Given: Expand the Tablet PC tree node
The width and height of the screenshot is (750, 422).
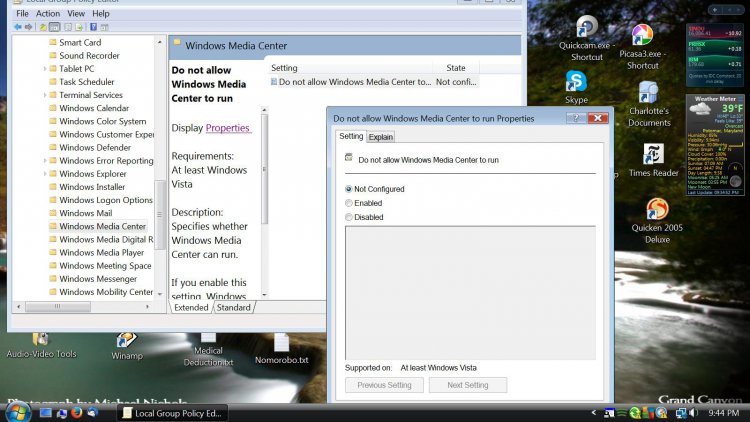Looking at the screenshot, I should [x=45, y=69].
